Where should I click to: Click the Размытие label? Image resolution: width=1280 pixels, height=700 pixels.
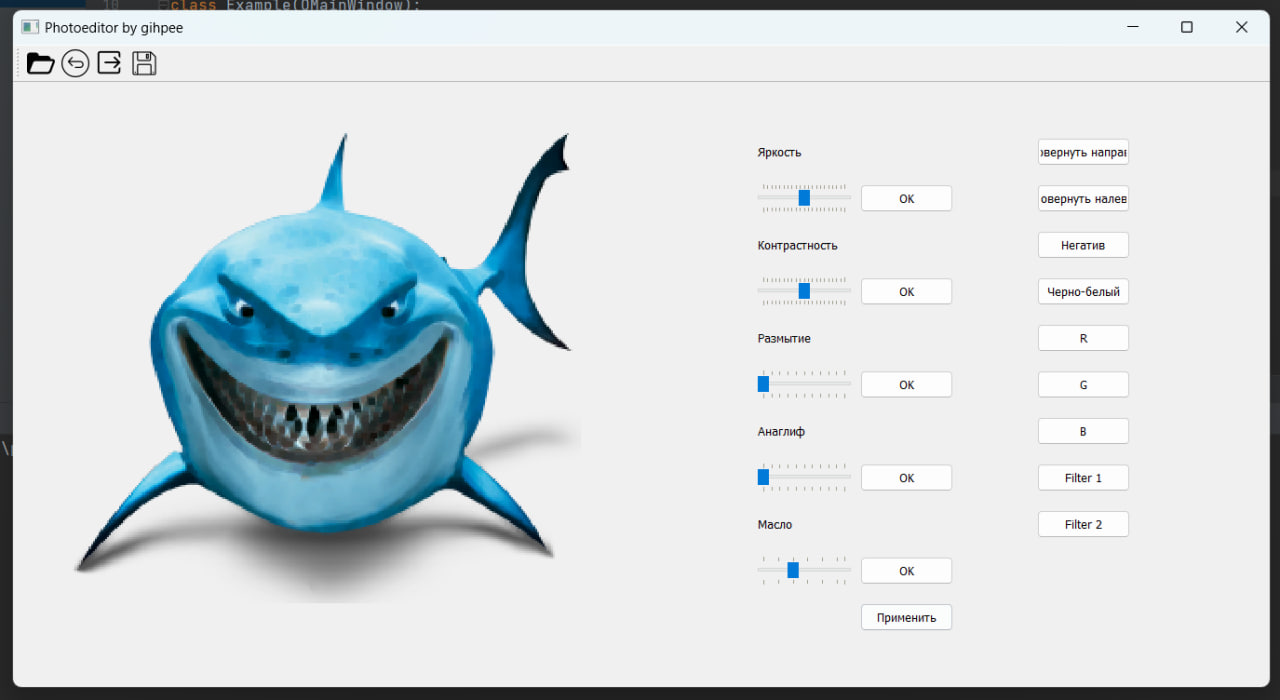[784, 338]
